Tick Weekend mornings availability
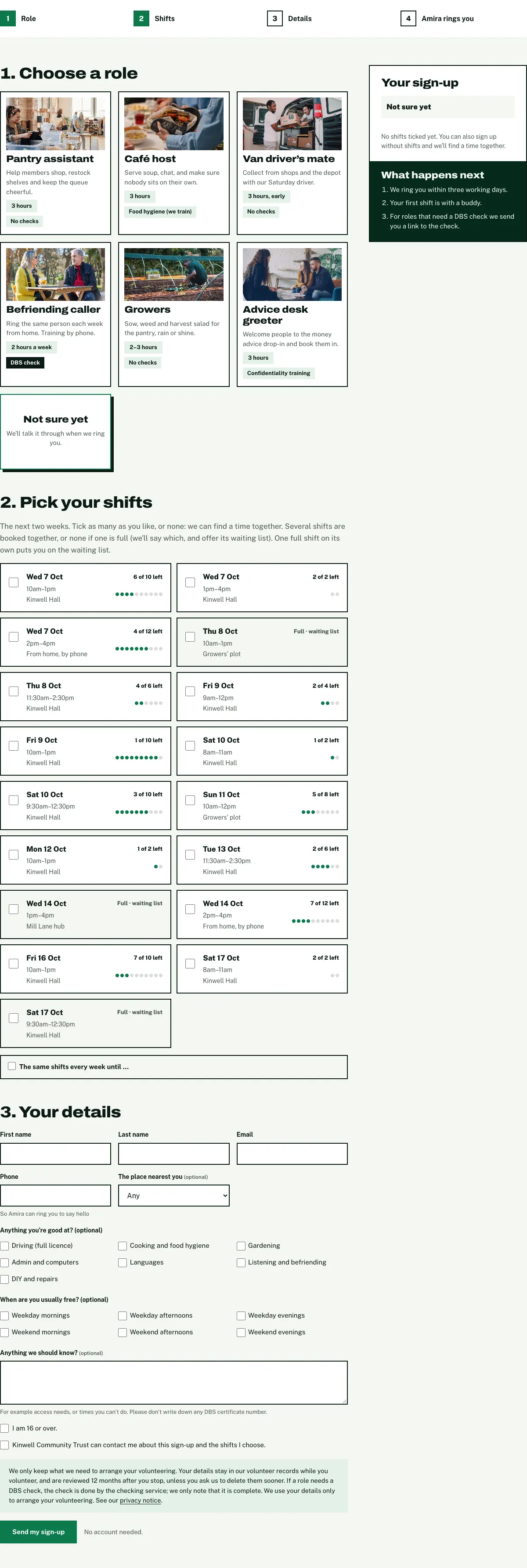Image resolution: width=527 pixels, height=1568 pixels. point(4,1332)
